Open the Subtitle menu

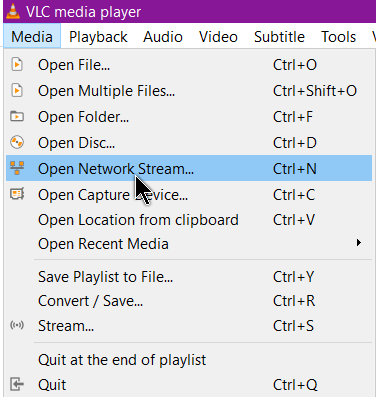click(x=279, y=37)
